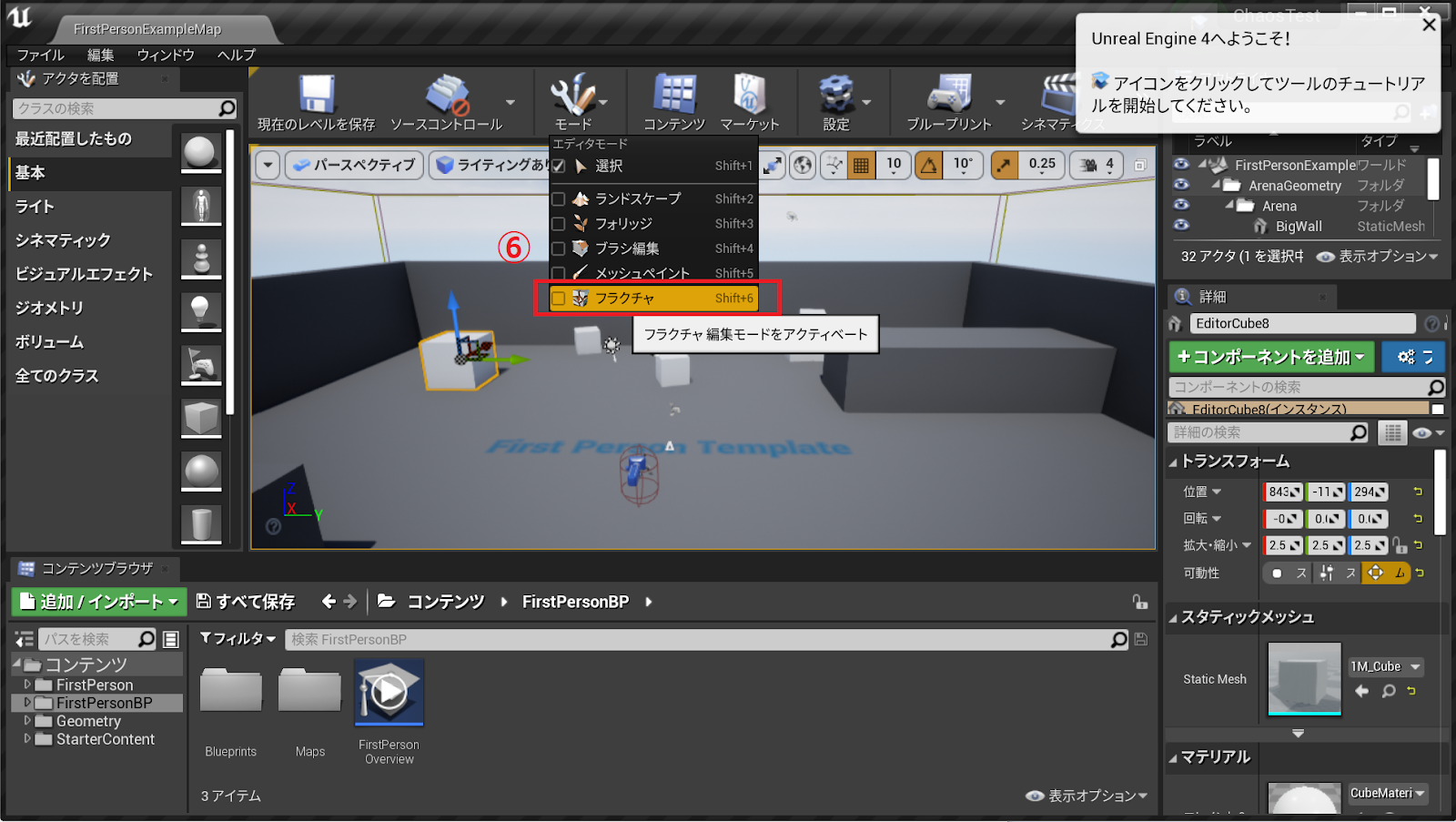Open the Content toolbar icon

[674, 95]
